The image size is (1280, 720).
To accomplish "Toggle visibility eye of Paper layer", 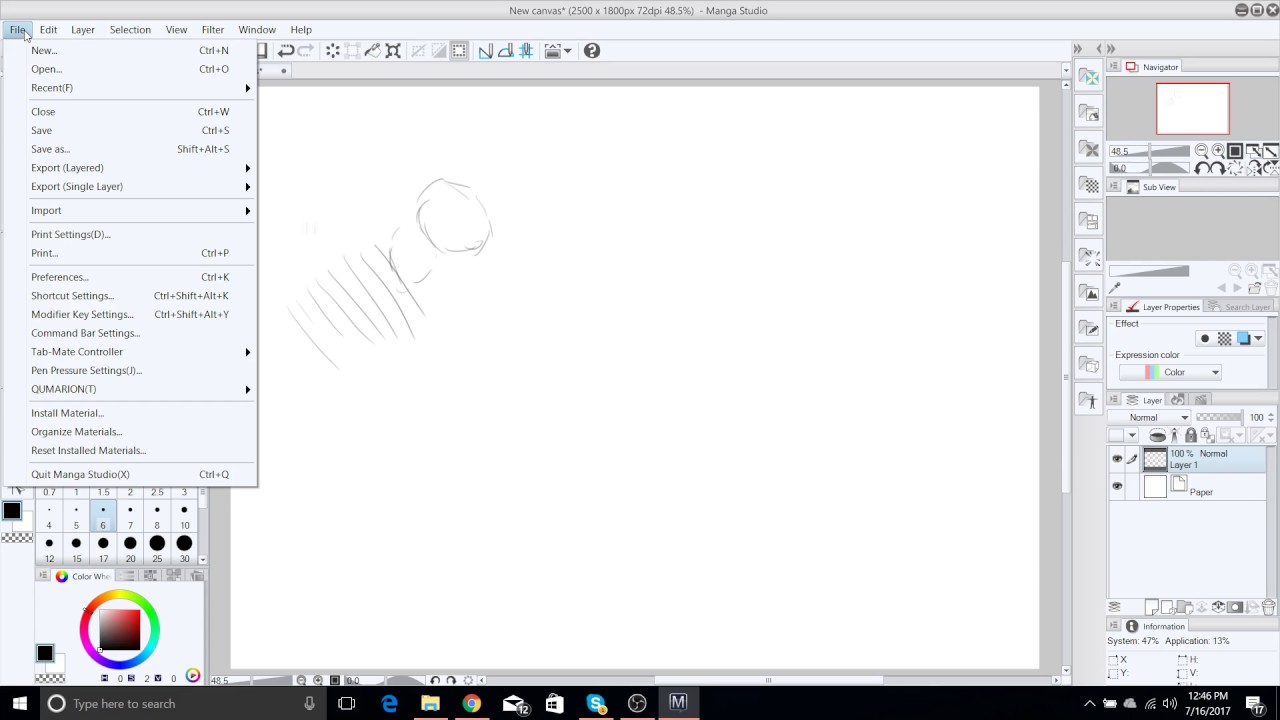I will tap(1117, 486).
